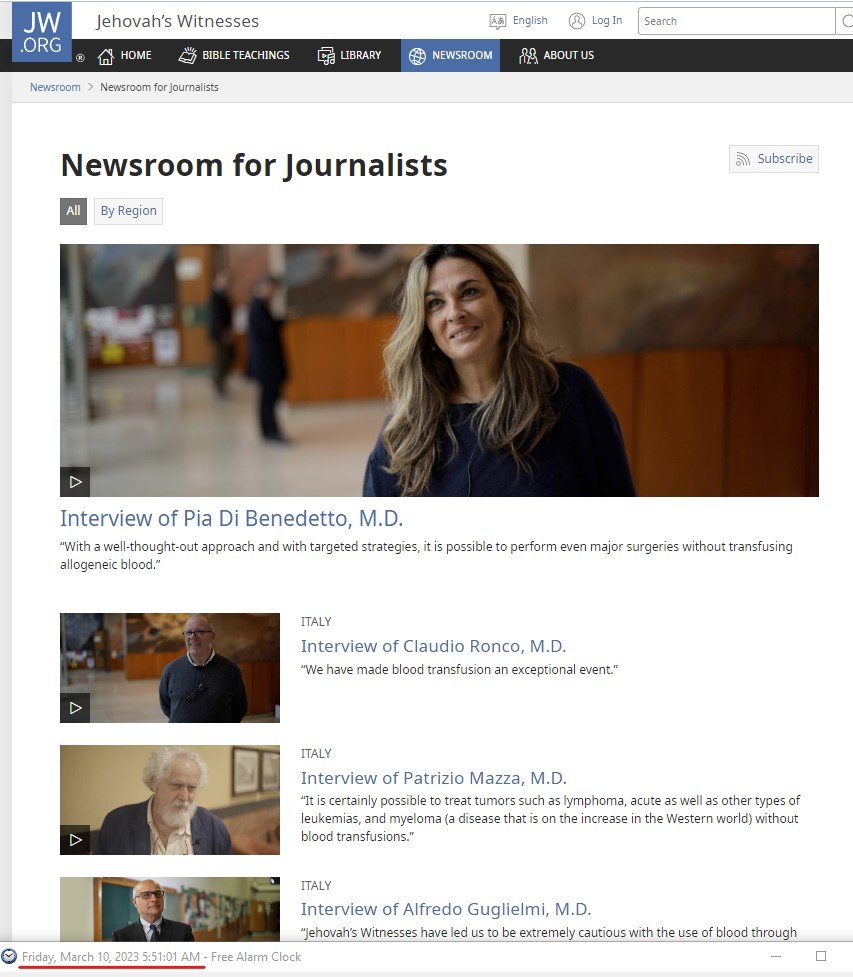Click the language selector icon beside English
This screenshot has width=853, height=977.
(497, 21)
